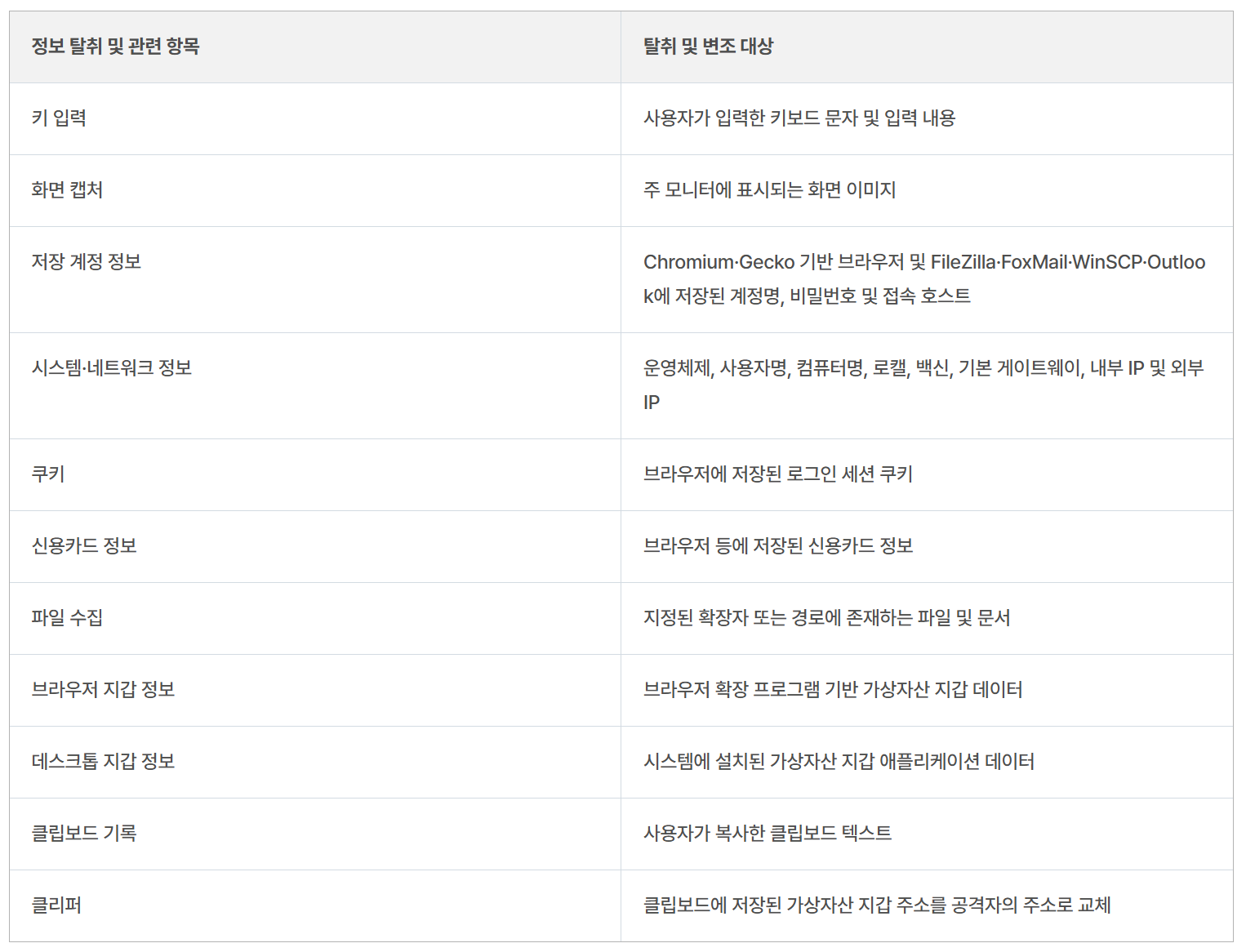1246x952 pixels.
Task: Click the '브라우저에 저장된 로그인 세션 쿠키' description
Action: [778, 474]
